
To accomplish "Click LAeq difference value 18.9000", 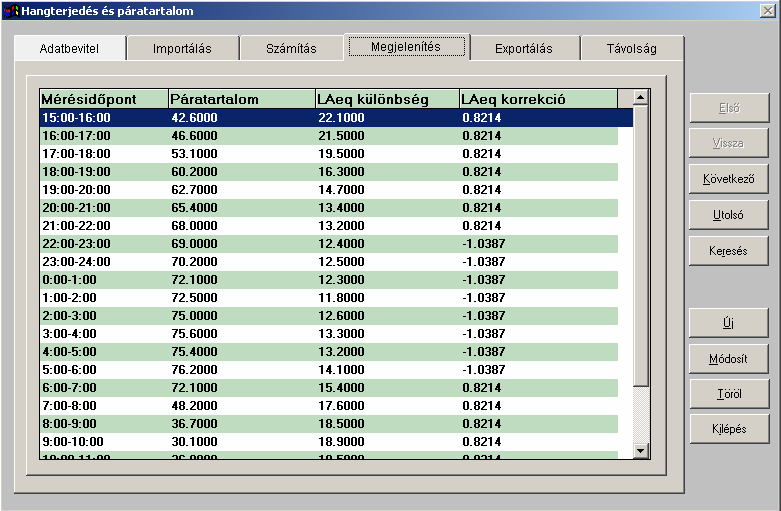I will 341,442.
